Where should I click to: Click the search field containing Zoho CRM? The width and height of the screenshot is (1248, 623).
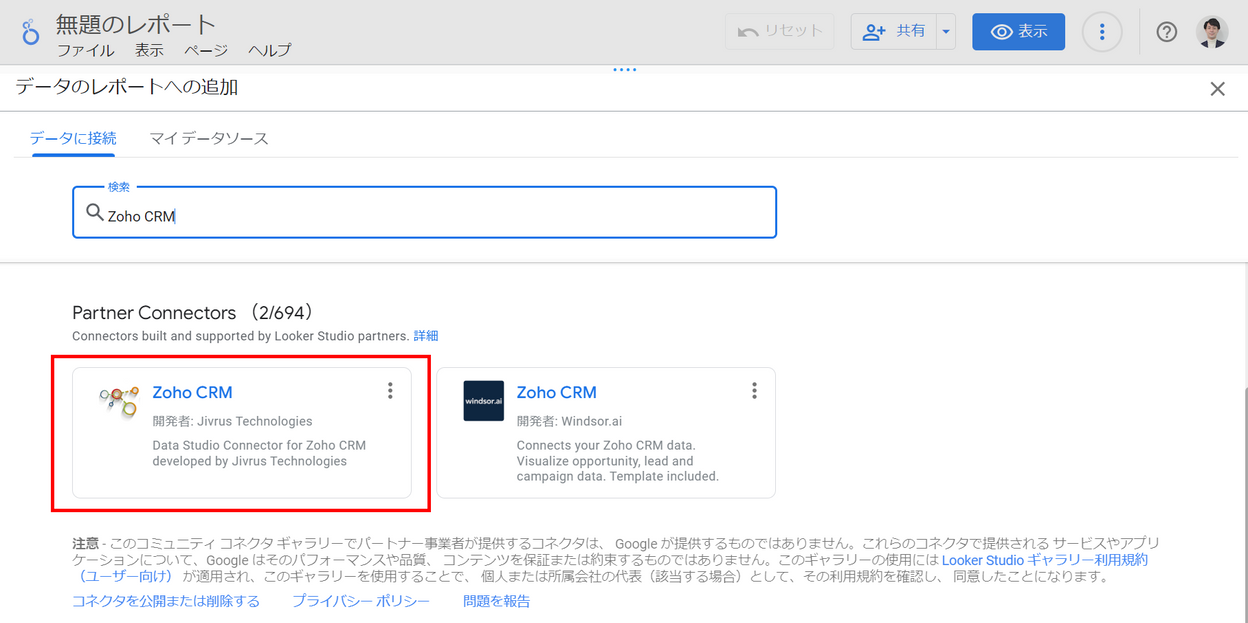(x=424, y=213)
